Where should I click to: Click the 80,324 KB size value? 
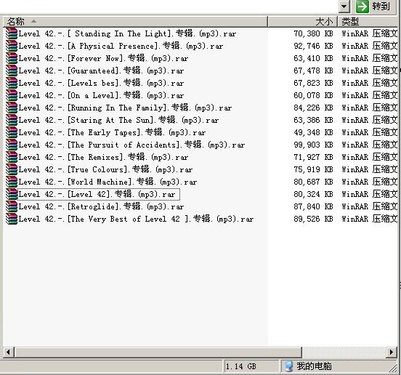[x=313, y=194]
